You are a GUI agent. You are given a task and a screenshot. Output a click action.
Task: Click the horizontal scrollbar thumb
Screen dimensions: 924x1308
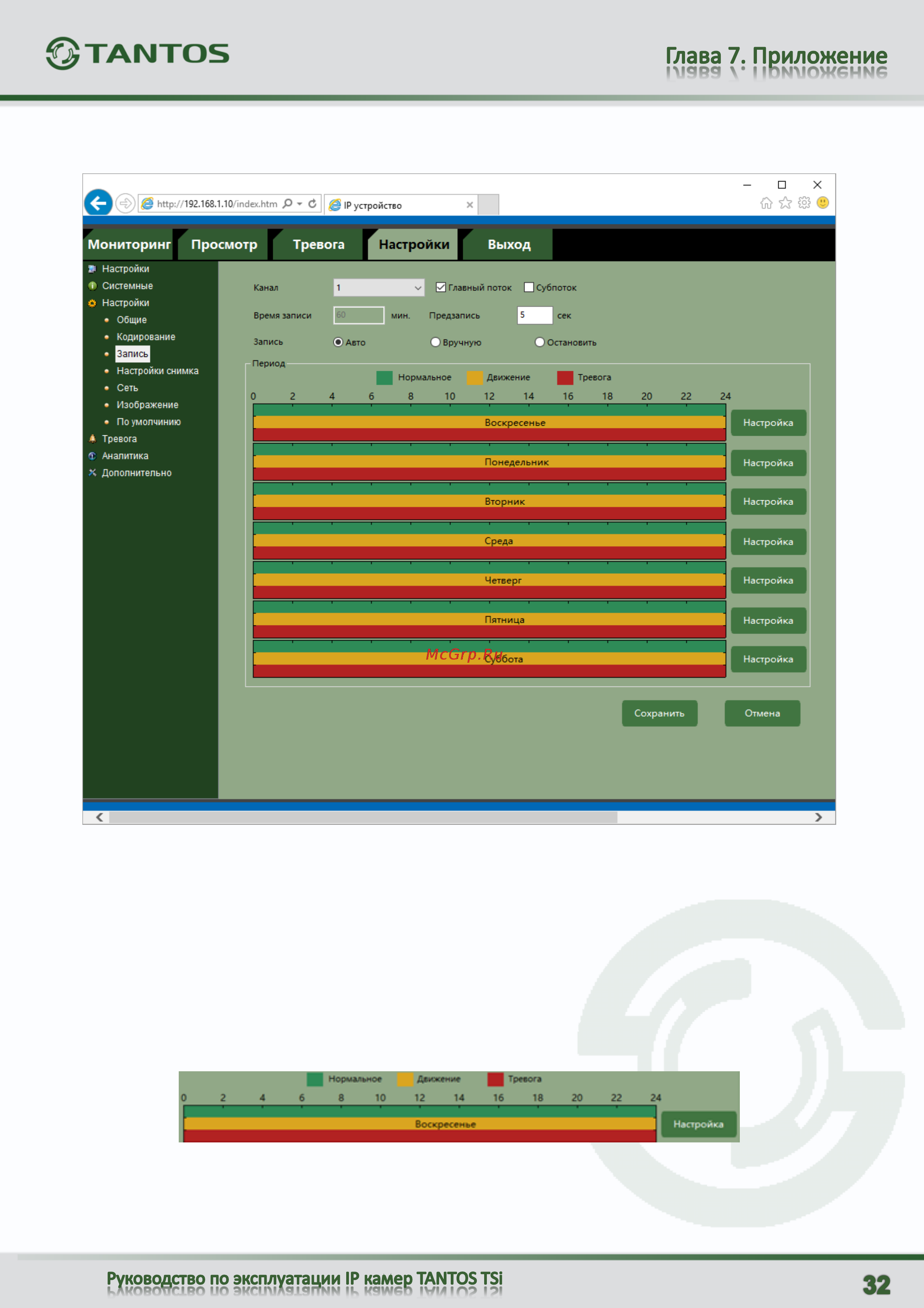click(x=363, y=817)
